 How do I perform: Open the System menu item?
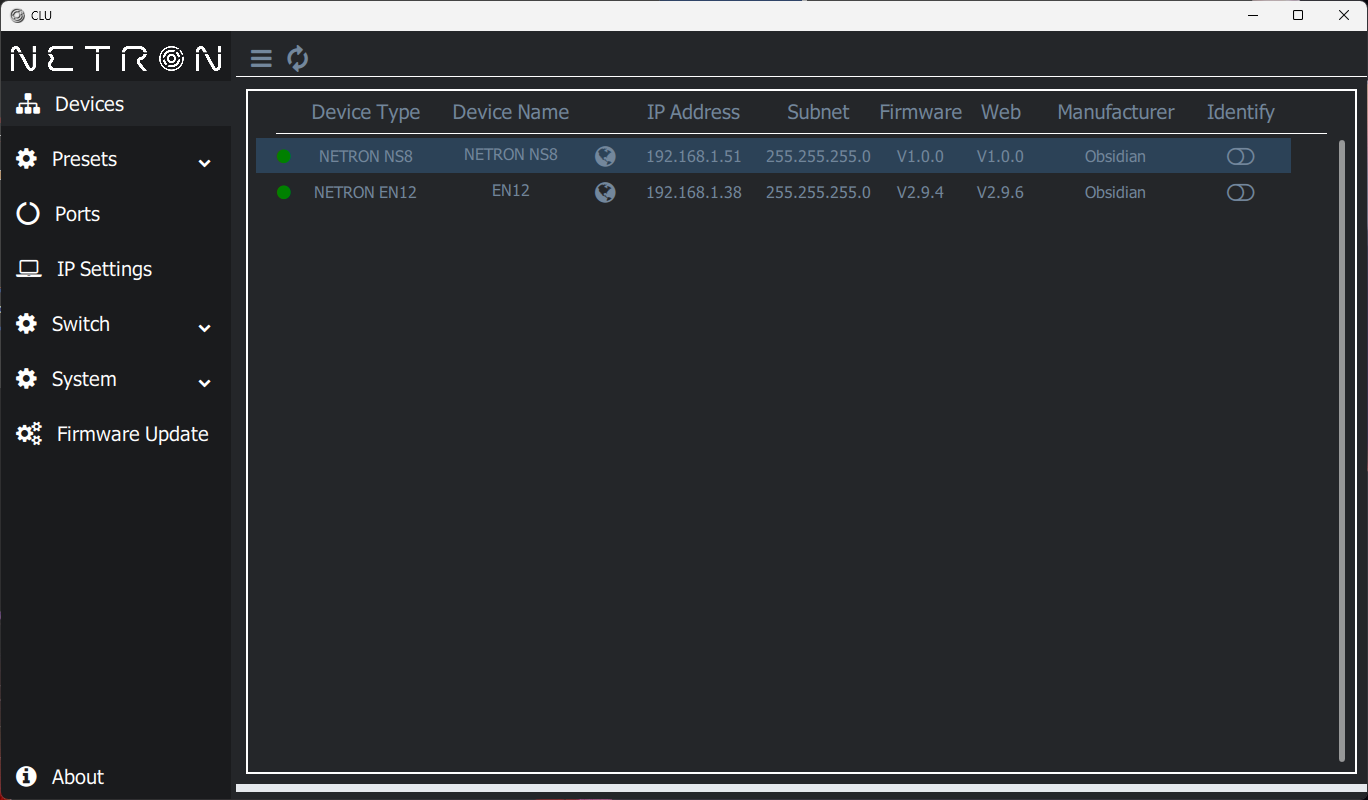point(116,379)
